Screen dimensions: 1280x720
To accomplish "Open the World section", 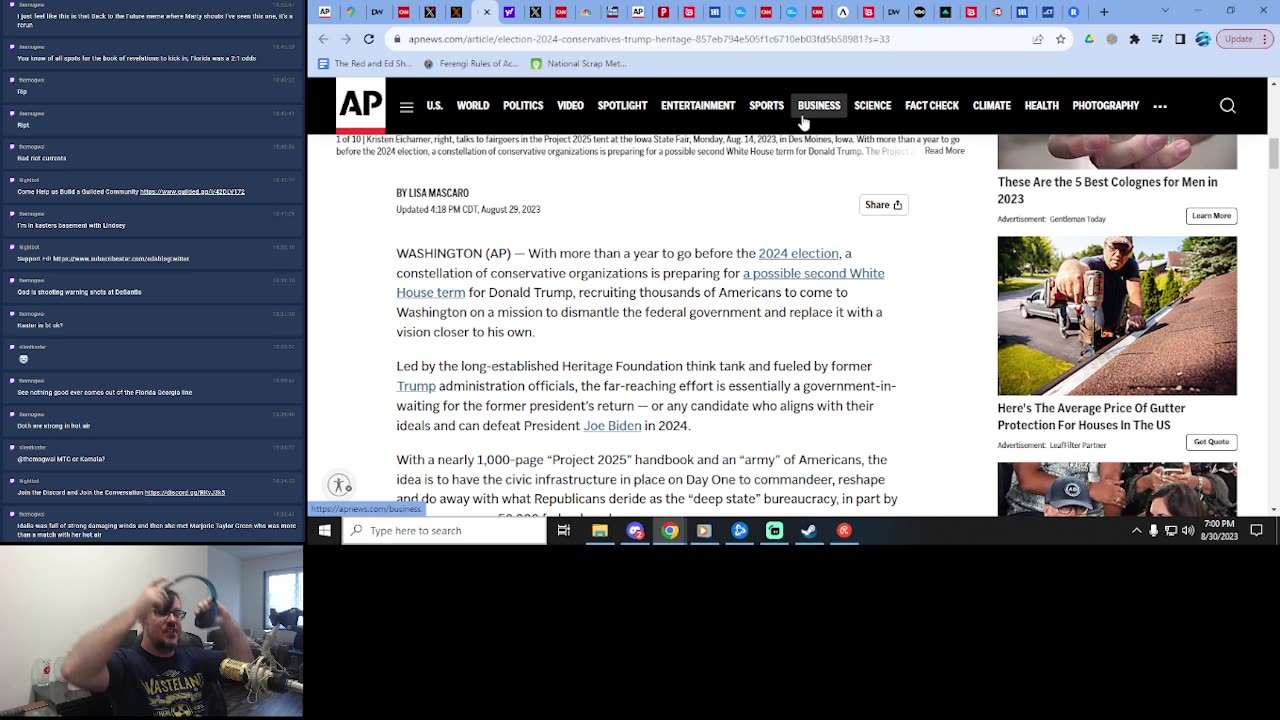I will pos(473,106).
